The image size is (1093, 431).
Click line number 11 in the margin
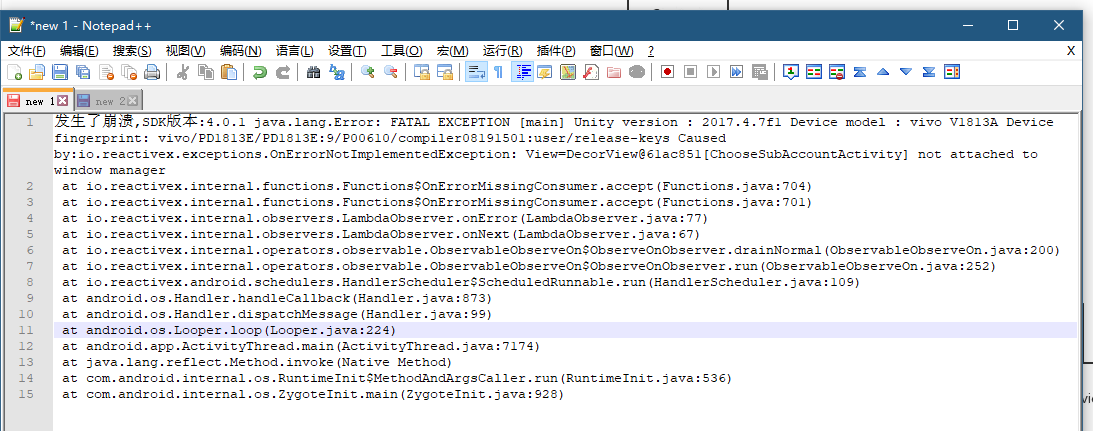click(x=26, y=330)
